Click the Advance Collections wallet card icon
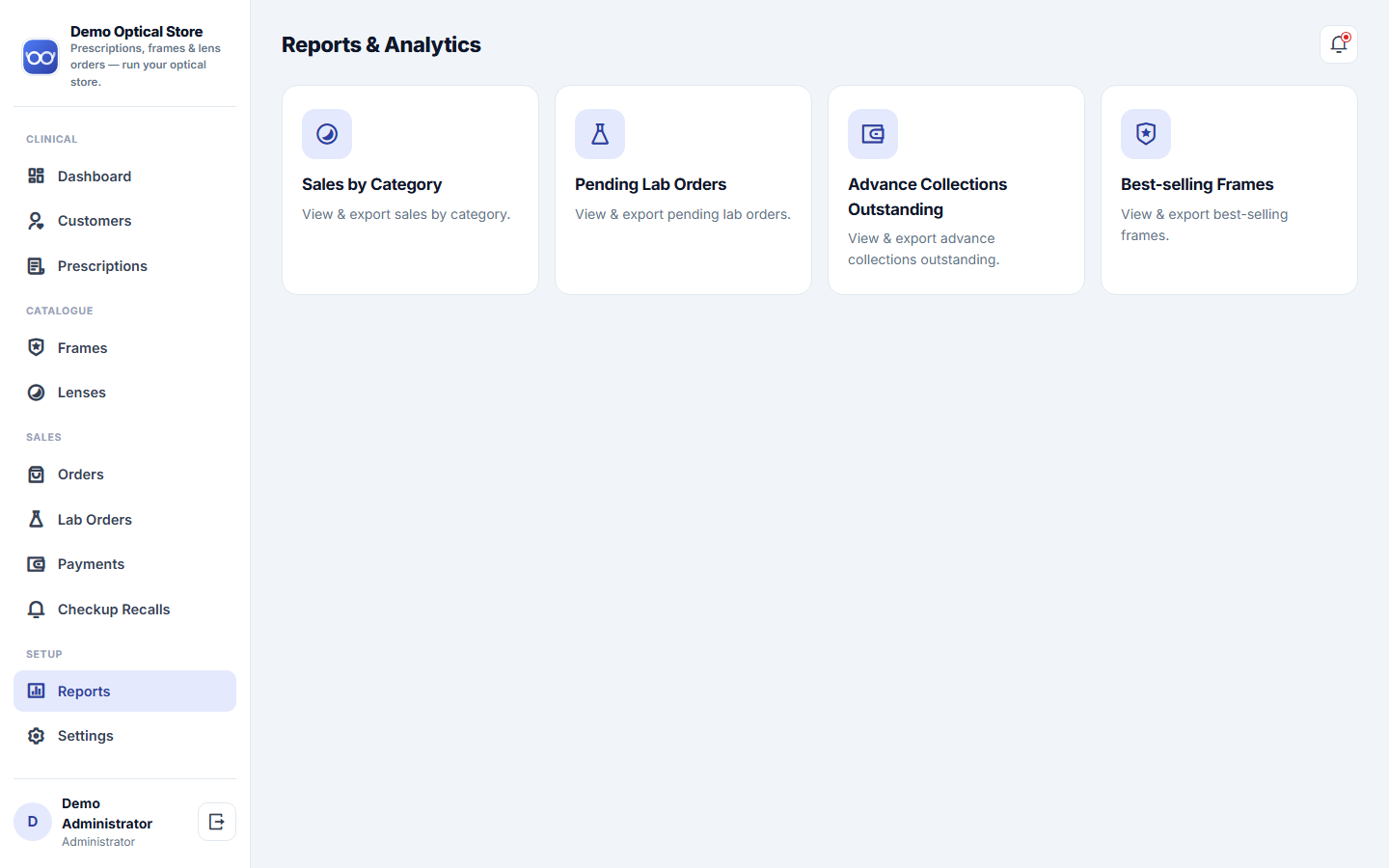Viewport: 1389px width, 868px height. tap(873, 134)
